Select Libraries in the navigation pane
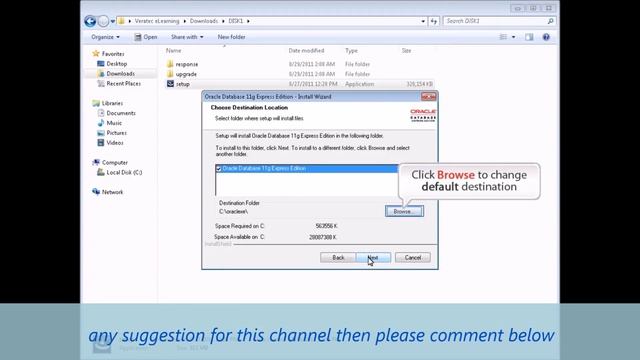The image size is (640, 360). click(112, 103)
